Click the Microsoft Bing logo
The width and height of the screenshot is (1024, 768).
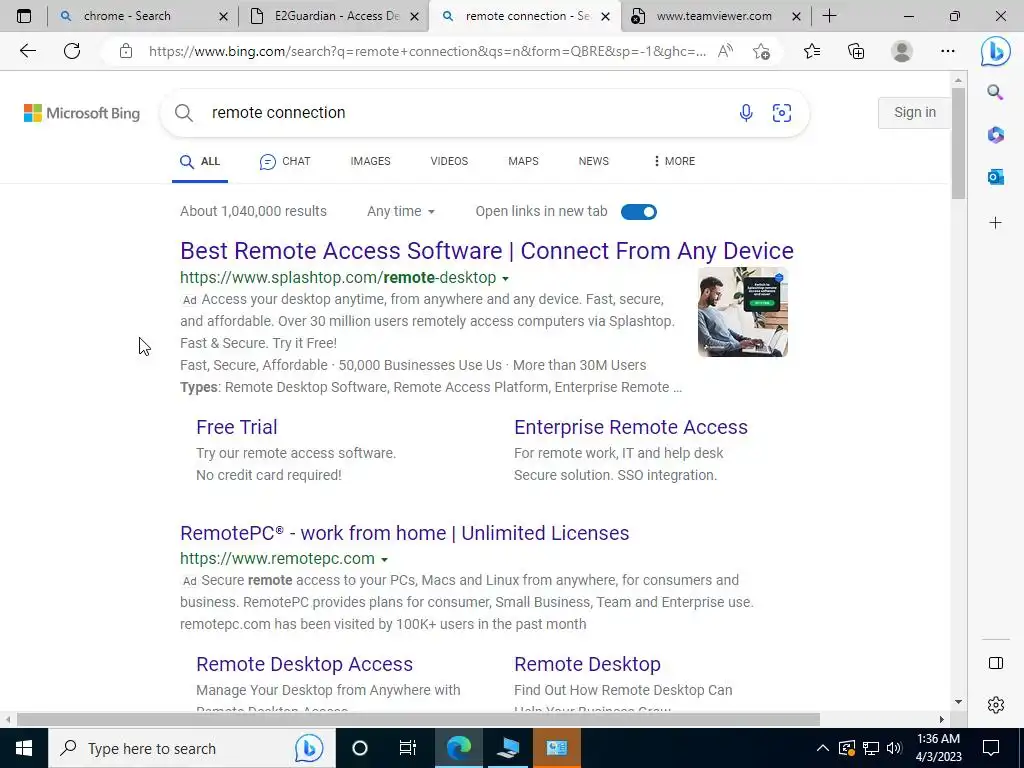point(82,113)
